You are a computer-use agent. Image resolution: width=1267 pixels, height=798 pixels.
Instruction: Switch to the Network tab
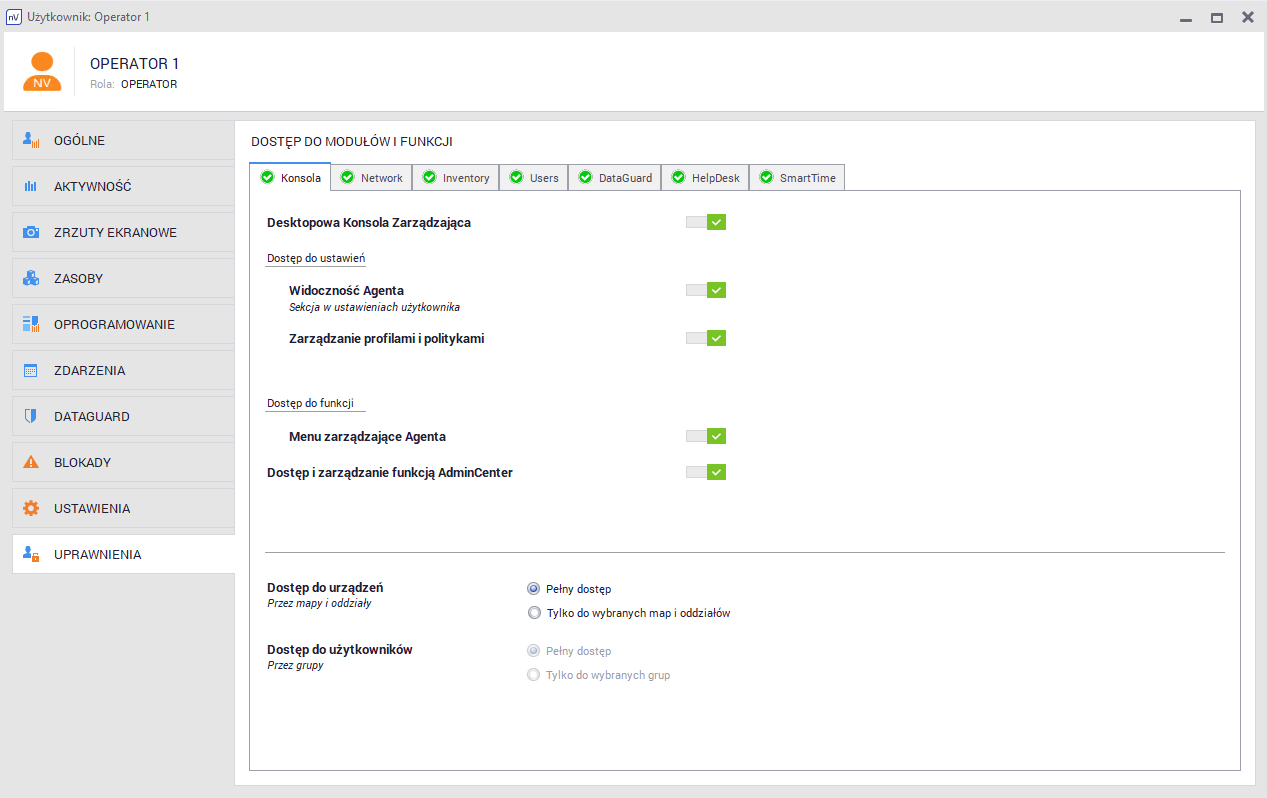372,178
